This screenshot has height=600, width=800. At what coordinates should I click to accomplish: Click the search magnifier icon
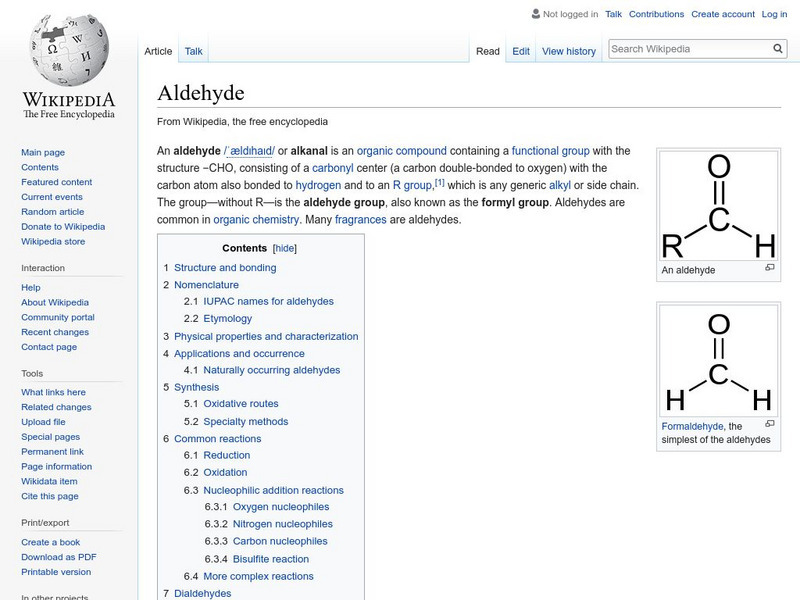click(778, 48)
